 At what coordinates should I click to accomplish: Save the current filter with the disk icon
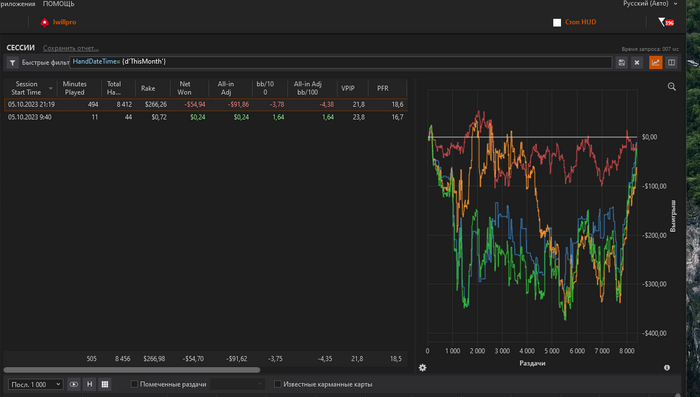click(621, 63)
